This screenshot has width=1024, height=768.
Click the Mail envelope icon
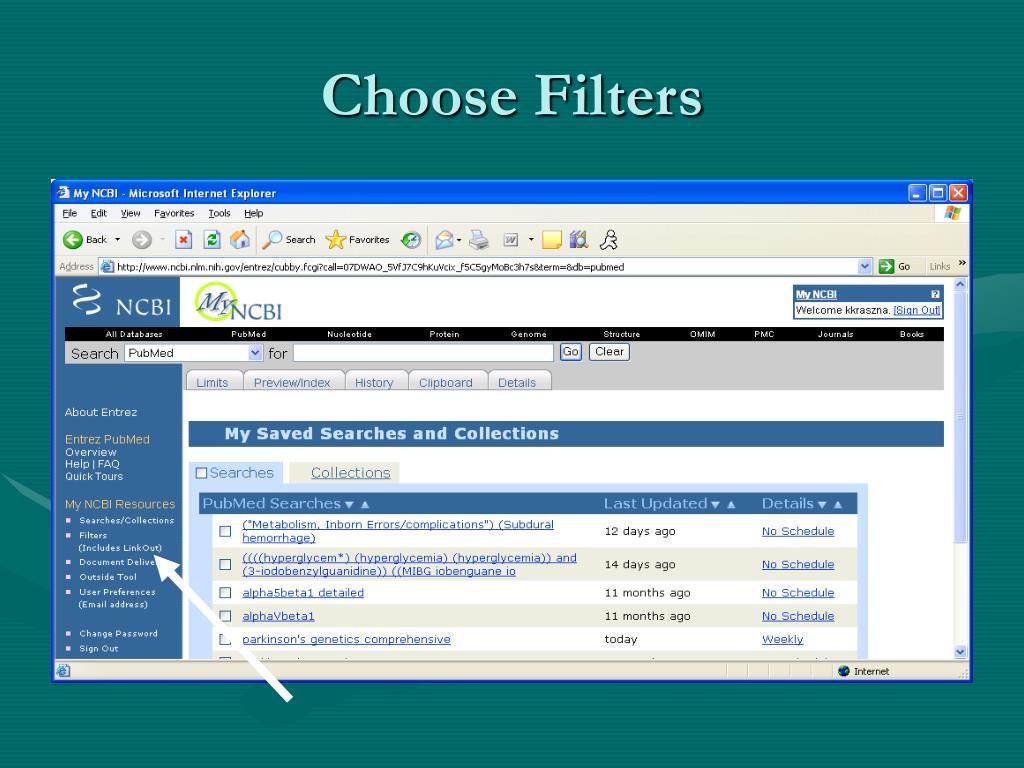click(x=444, y=240)
